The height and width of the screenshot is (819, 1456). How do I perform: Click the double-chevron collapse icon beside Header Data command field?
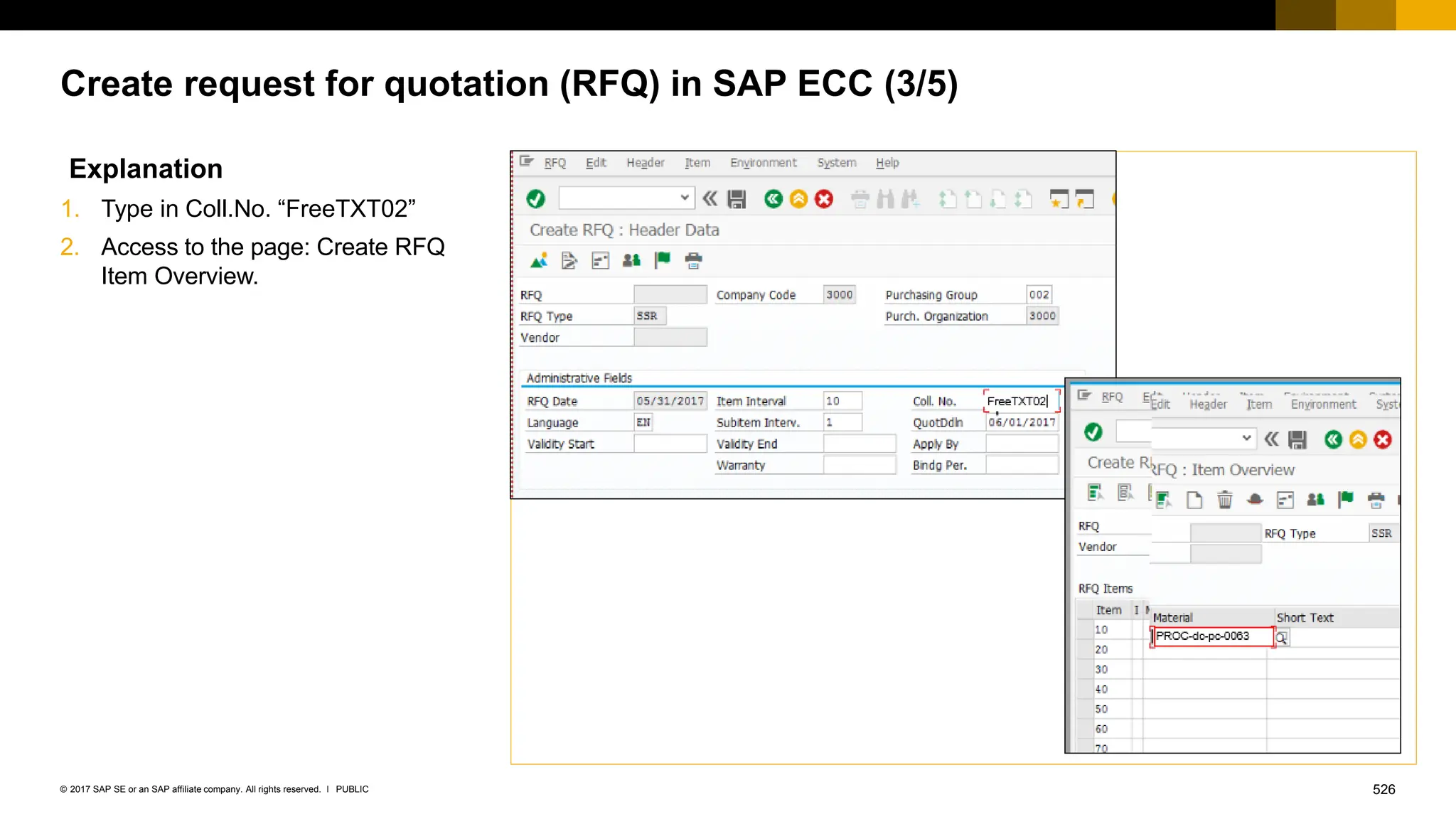[x=710, y=199]
